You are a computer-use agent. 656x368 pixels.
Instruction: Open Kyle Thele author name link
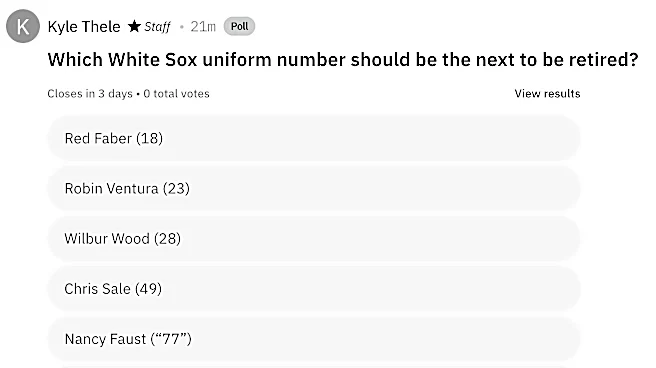(x=84, y=26)
